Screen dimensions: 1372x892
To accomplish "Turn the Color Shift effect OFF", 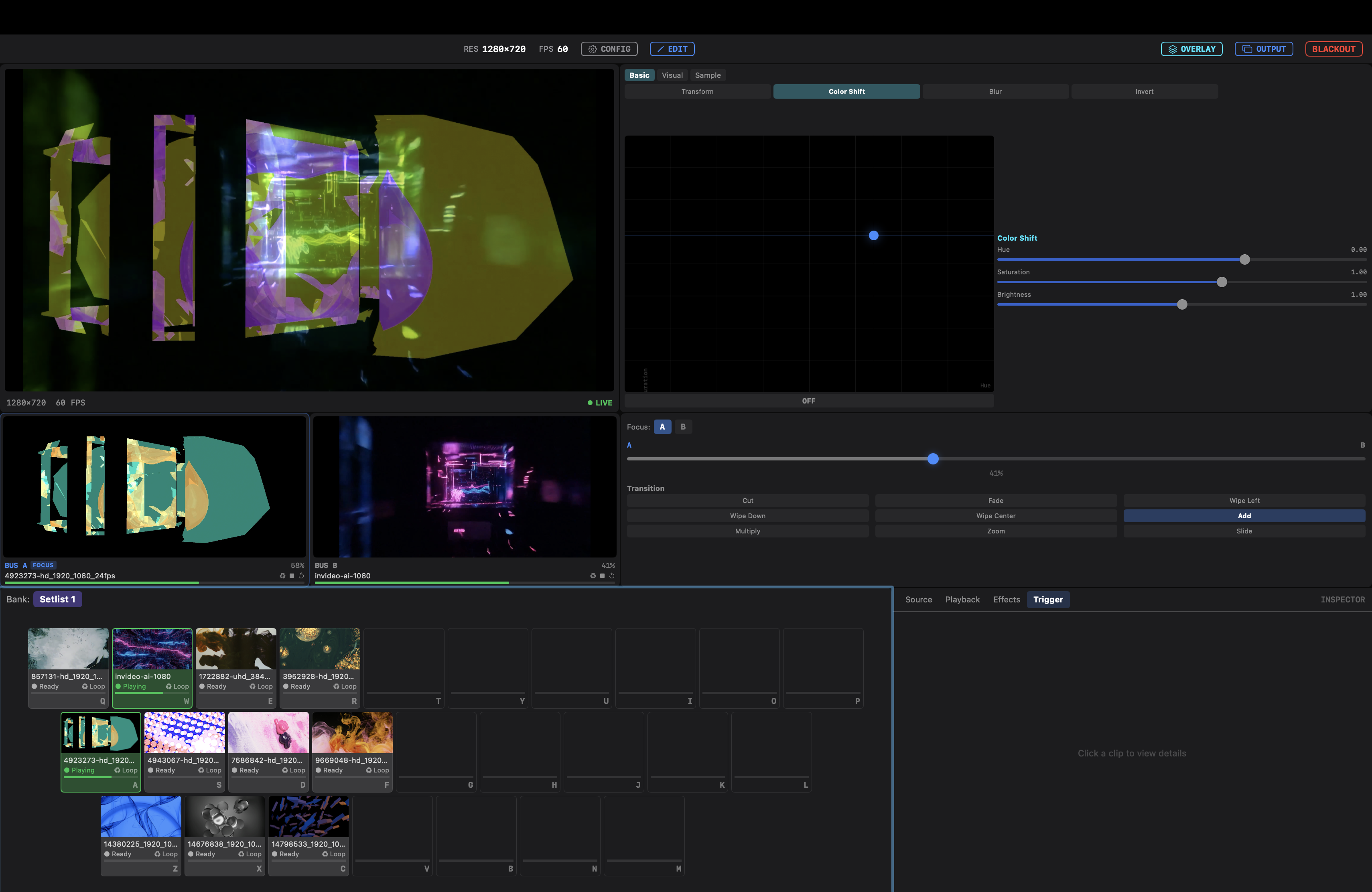I will click(809, 401).
